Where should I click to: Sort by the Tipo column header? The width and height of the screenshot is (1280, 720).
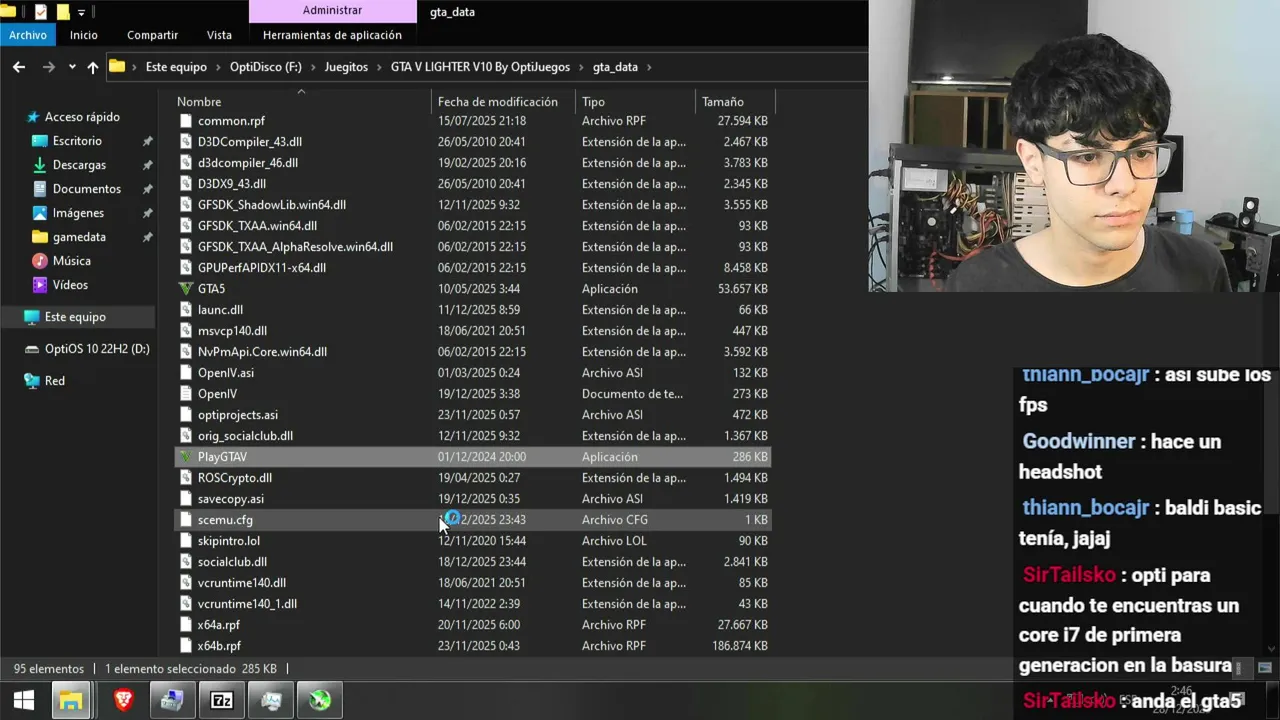coord(593,102)
